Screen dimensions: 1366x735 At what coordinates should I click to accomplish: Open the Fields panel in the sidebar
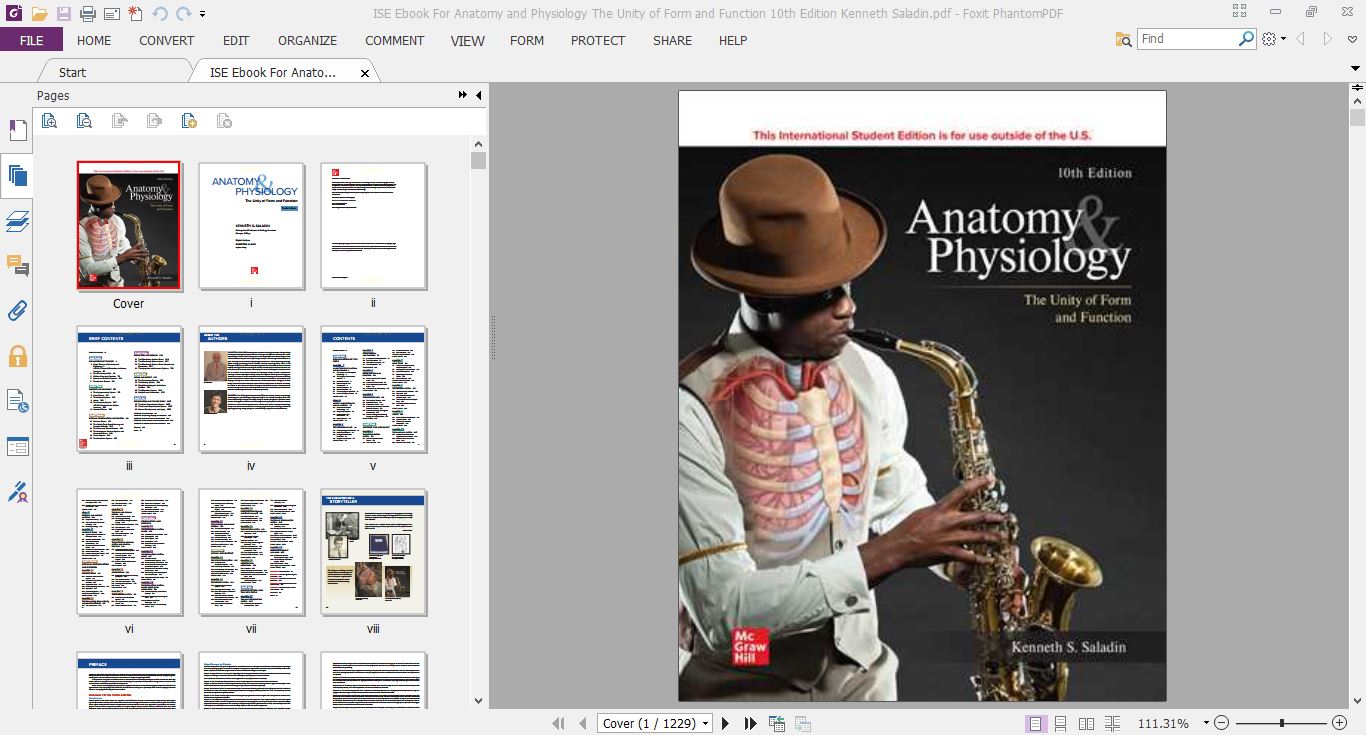[18, 446]
